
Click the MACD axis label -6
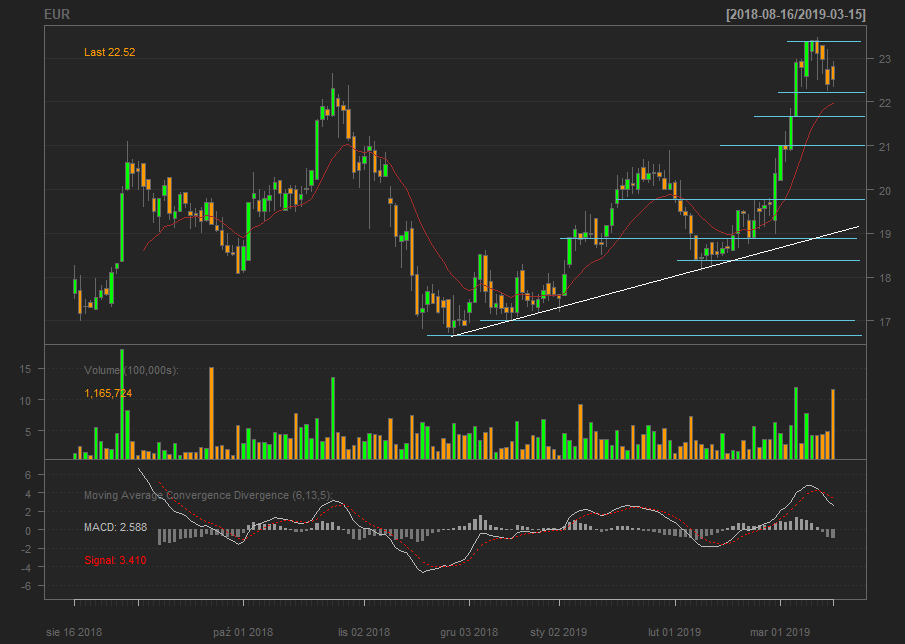25,586
